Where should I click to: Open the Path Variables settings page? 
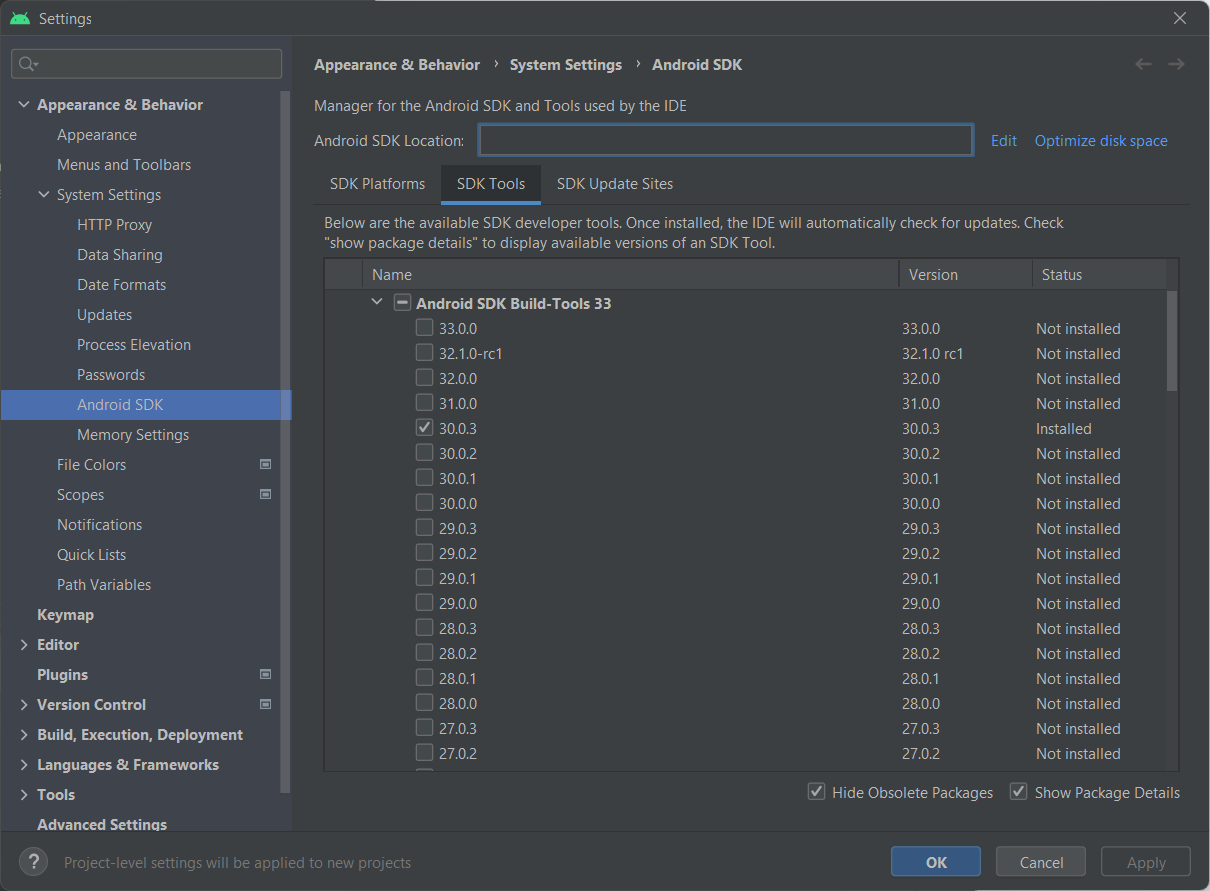[x=104, y=585]
